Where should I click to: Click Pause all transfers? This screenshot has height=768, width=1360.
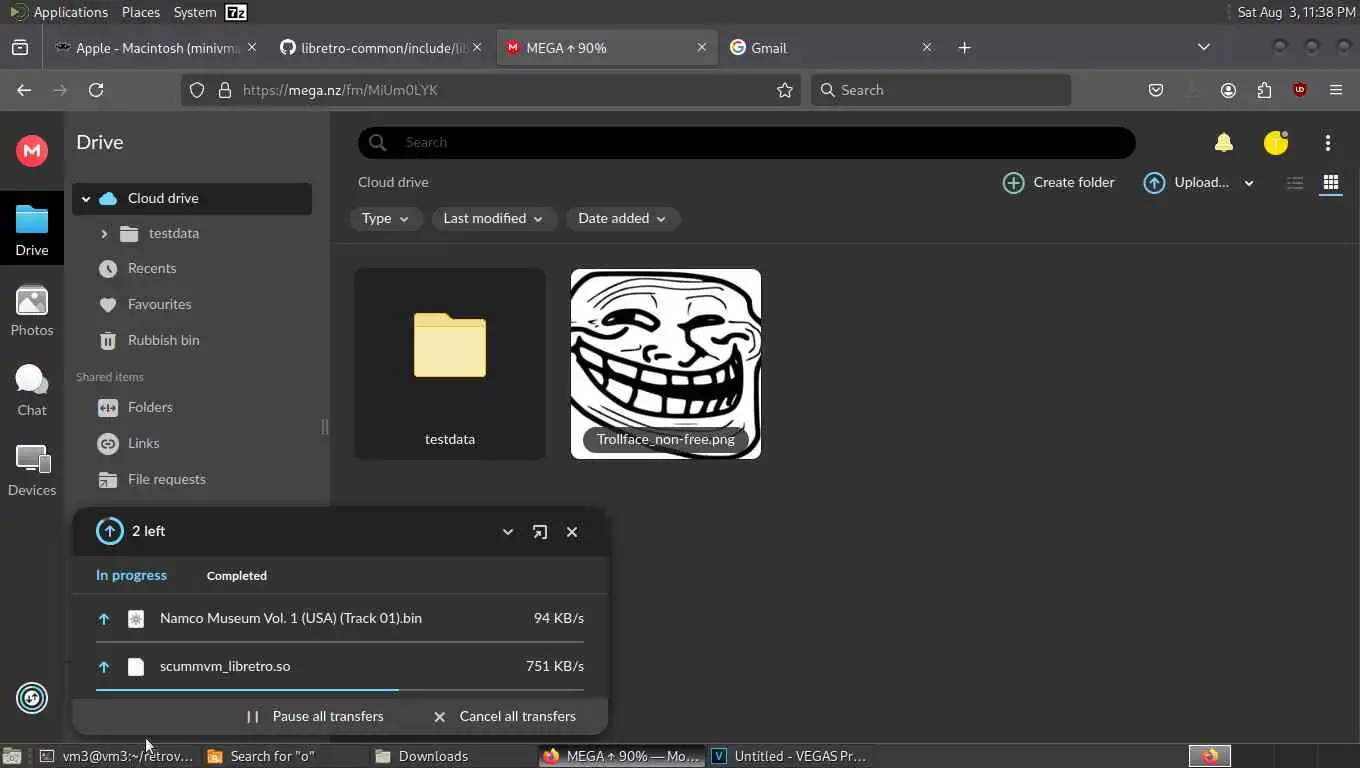tap(315, 716)
